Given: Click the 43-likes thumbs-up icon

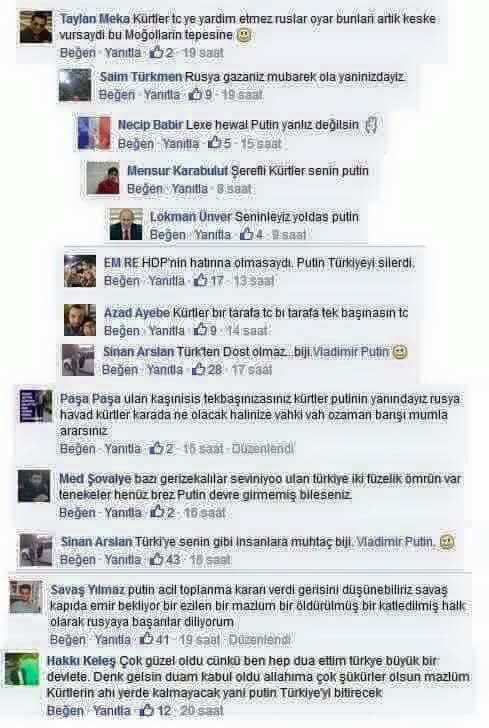Looking at the screenshot, I should click(x=157, y=559).
